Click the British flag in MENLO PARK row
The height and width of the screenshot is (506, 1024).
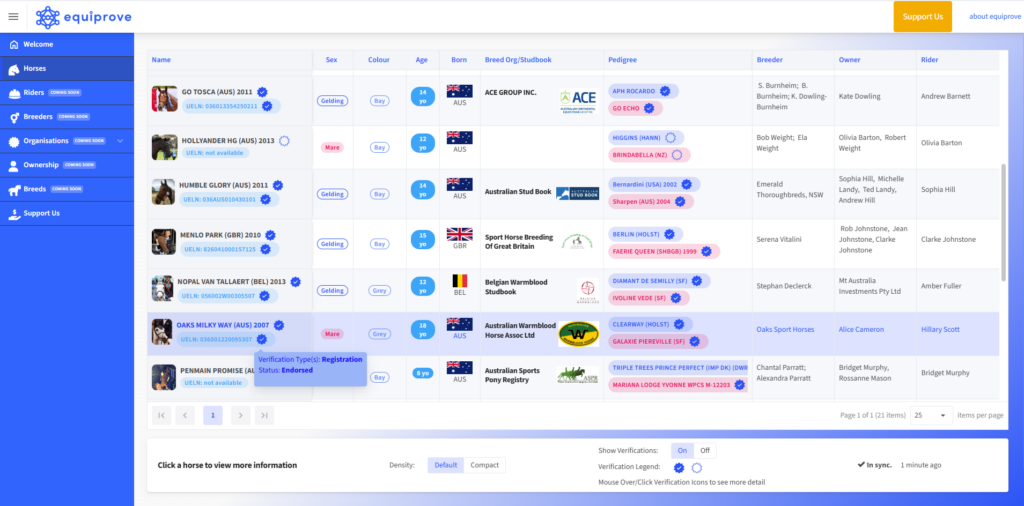tap(460, 234)
